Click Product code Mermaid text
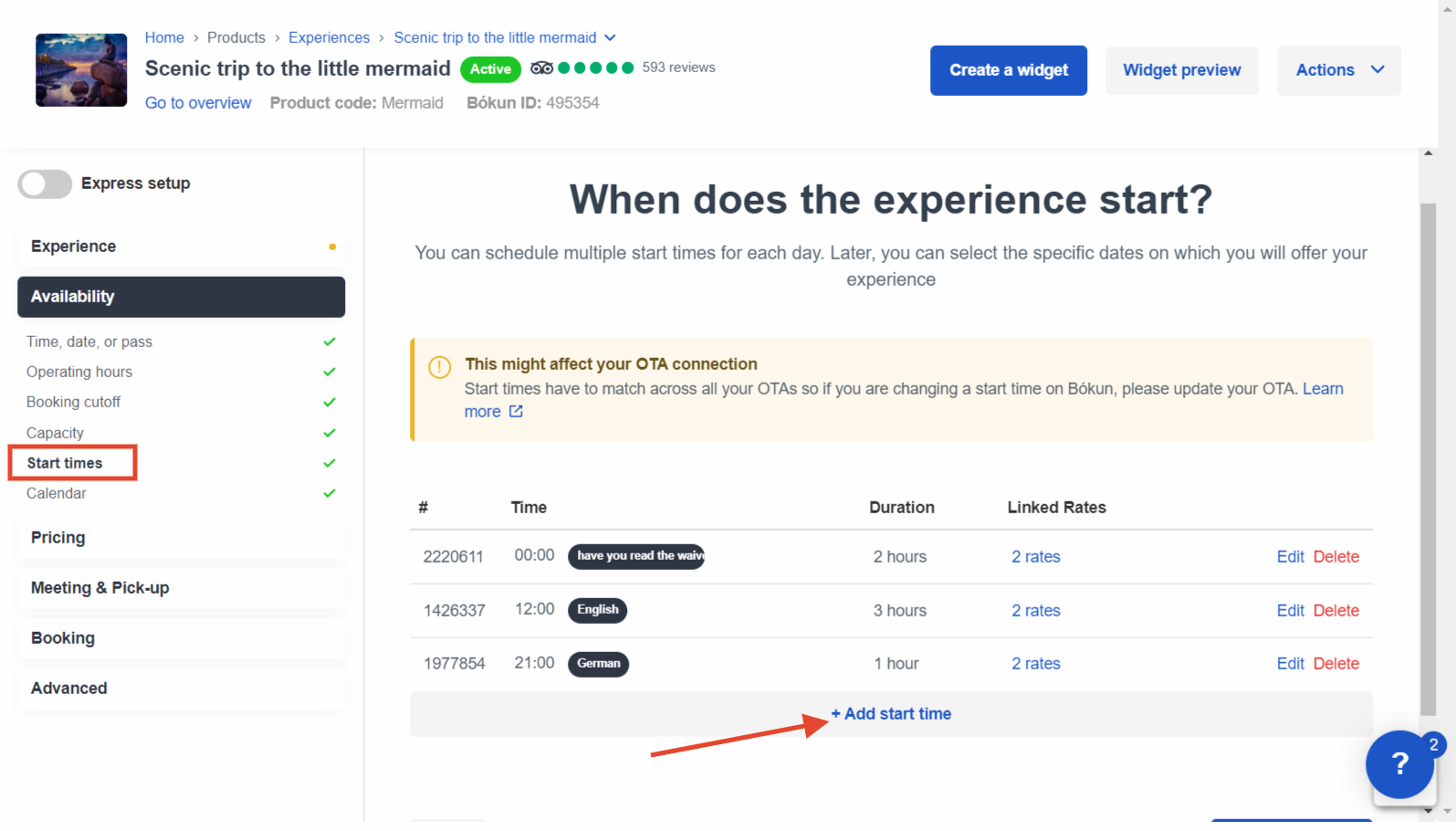Image resolution: width=1456 pixels, height=831 pixels. [357, 103]
